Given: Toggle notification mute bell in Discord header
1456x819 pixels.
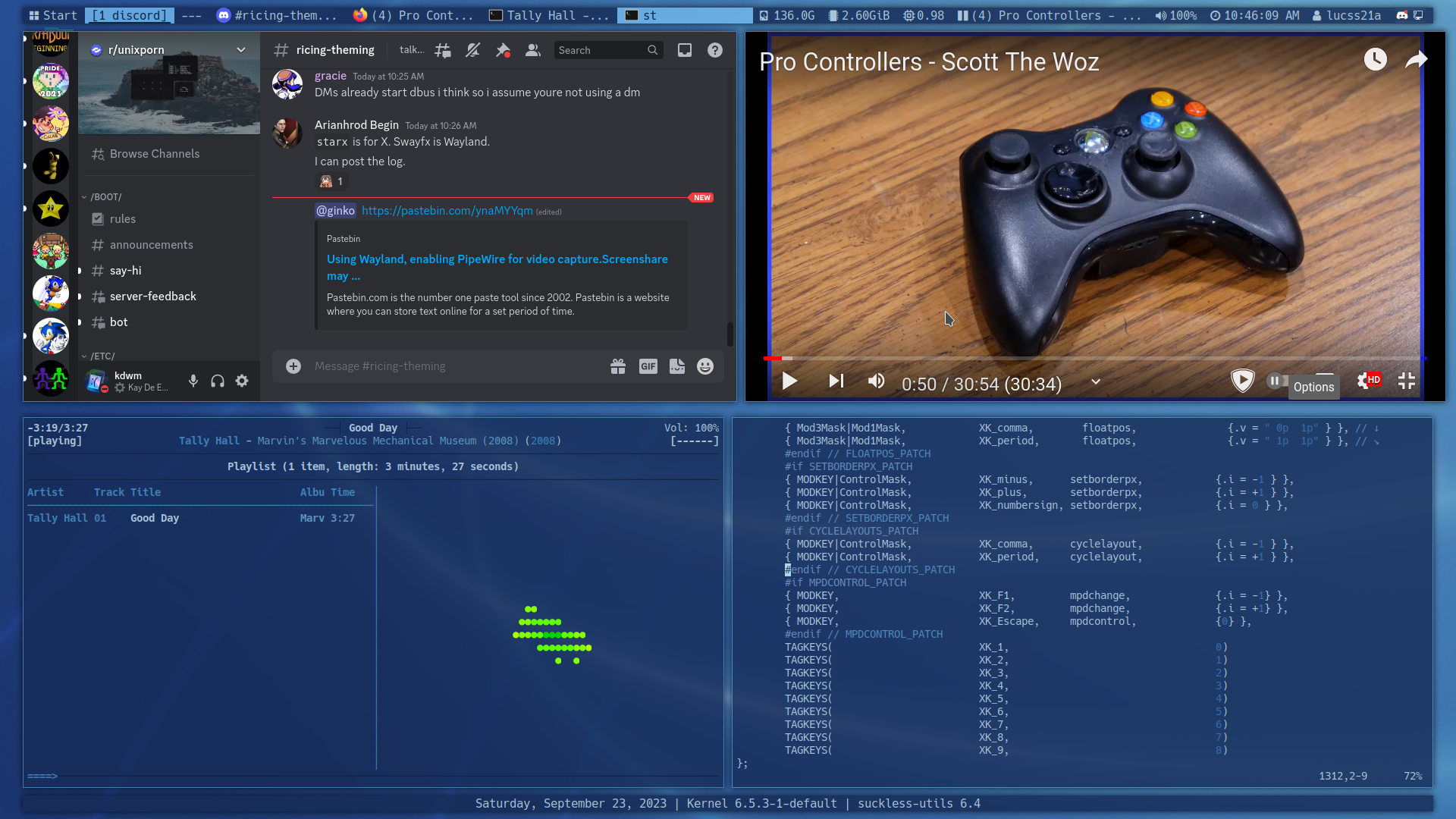Looking at the screenshot, I should [473, 50].
